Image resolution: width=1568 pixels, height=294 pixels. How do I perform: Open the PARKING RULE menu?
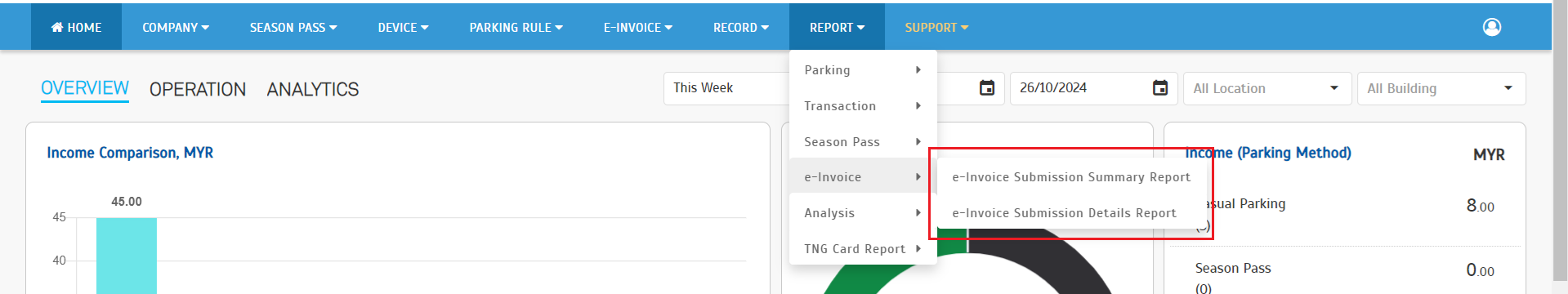pyautogui.click(x=516, y=27)
